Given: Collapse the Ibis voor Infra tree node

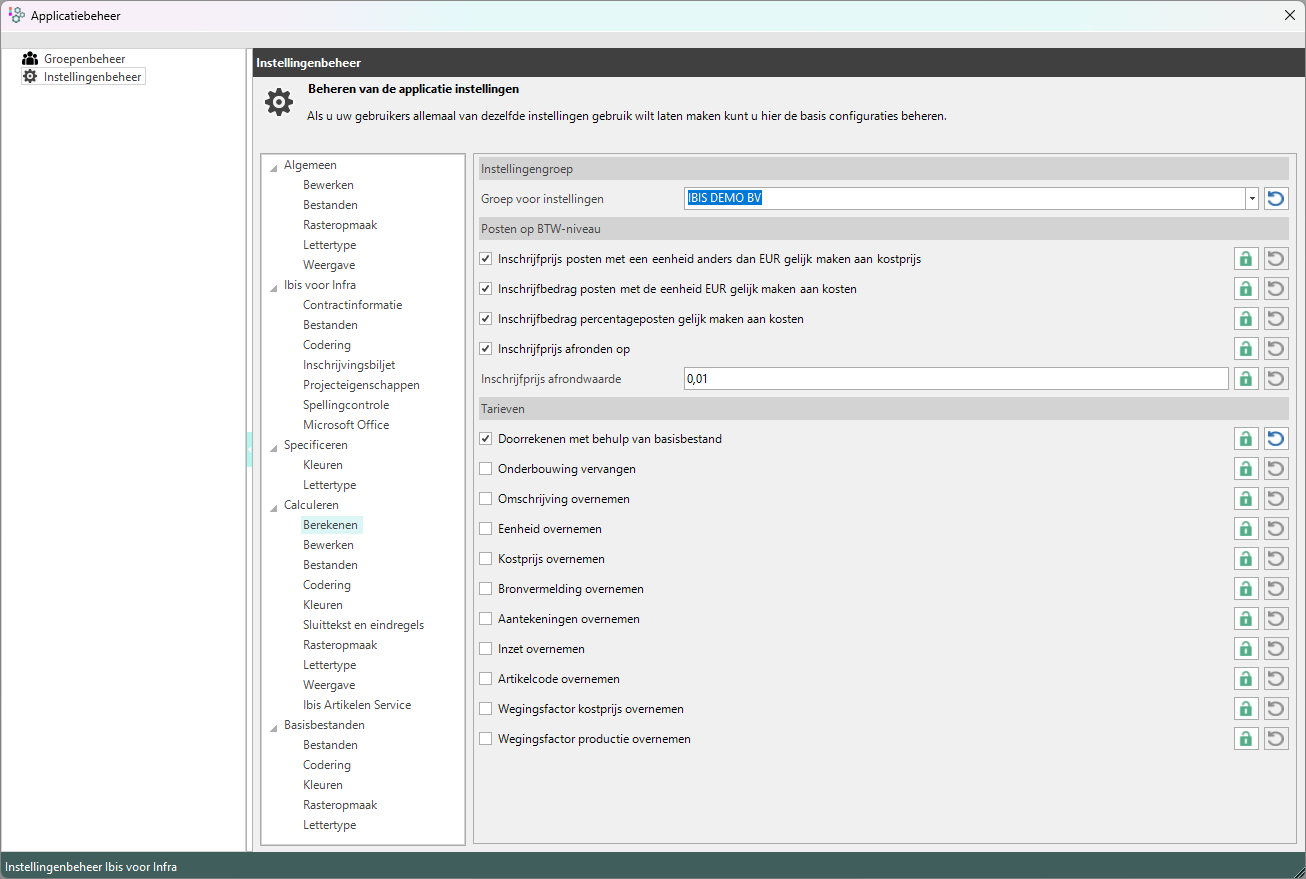Looking at the screenshot, I should coord(274,286).
